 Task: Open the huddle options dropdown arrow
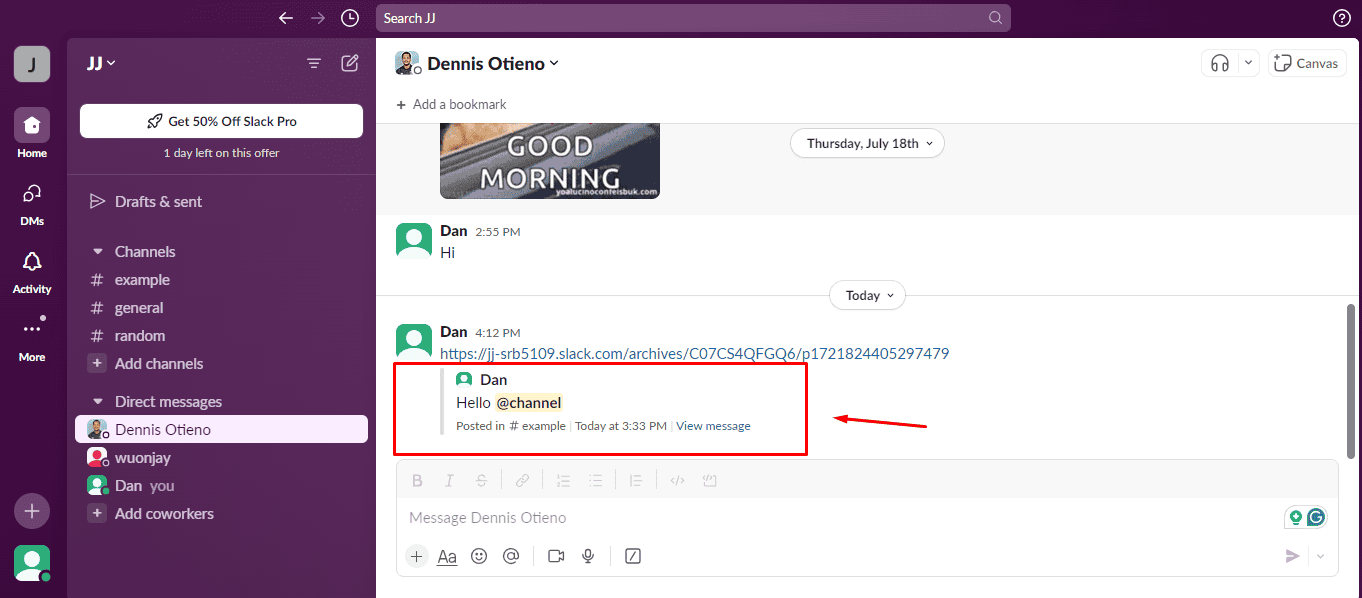(1248, 63)
